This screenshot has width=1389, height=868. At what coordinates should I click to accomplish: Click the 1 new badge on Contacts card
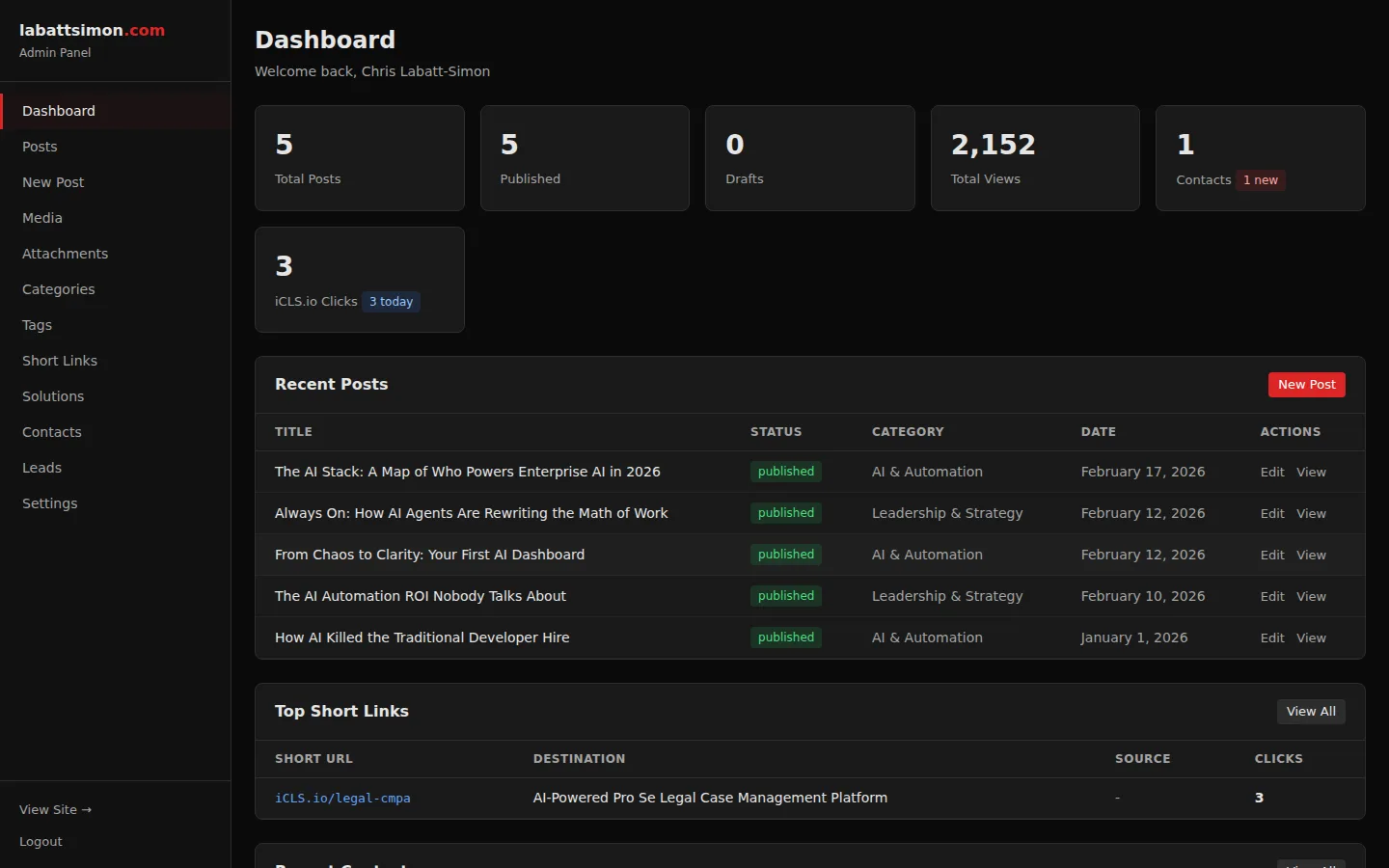click(1260, 180)
